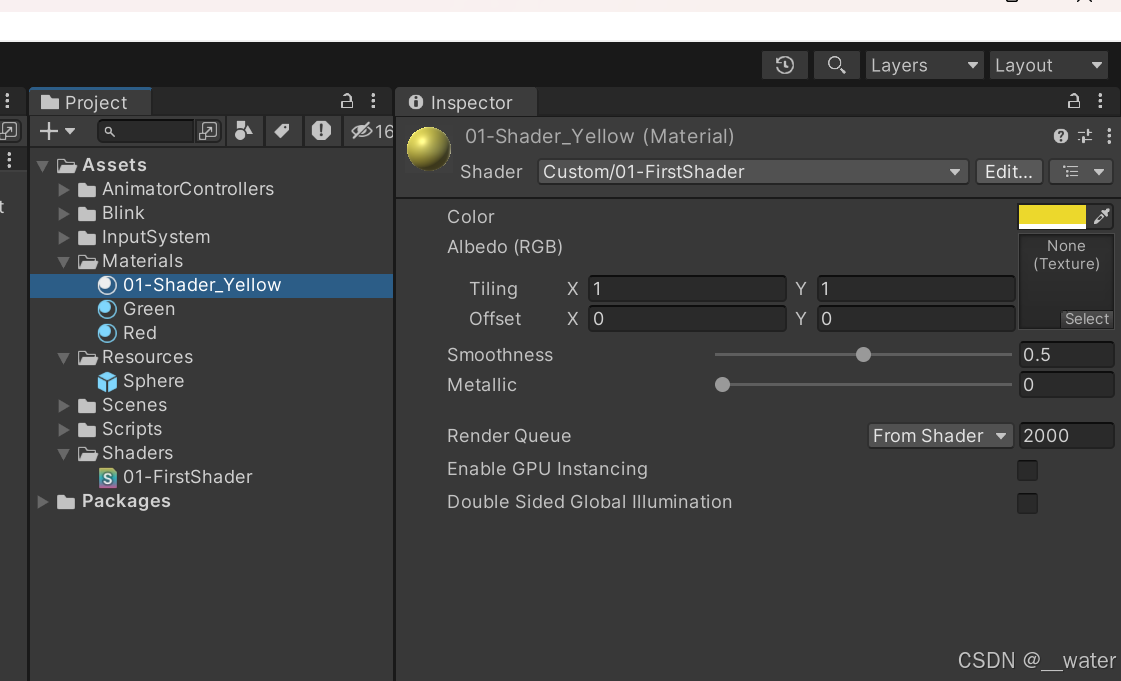Select the Blink folder label
This screenshot has height=681, width=1121.
coord(123,213)
